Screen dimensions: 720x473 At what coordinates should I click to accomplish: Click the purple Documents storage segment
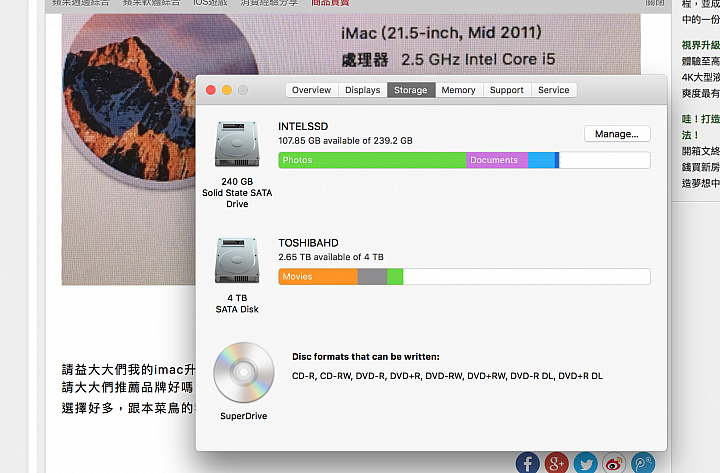coord(497,160)
